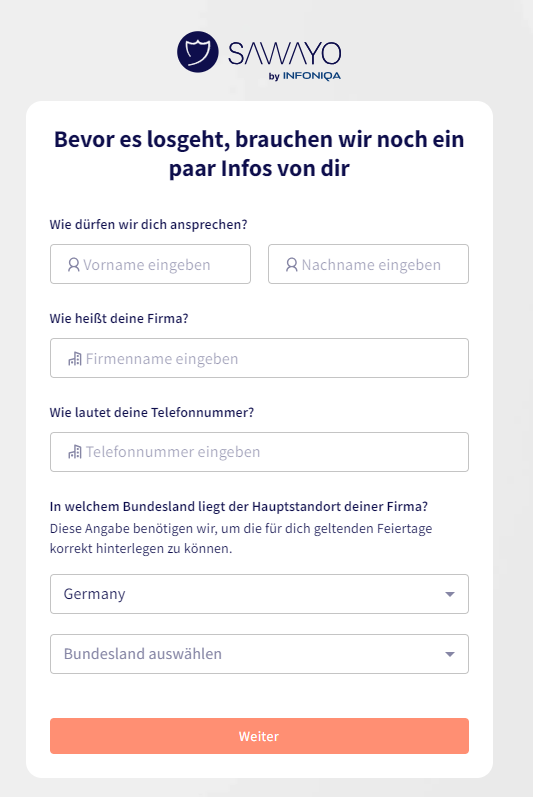Viewport: 533px width, 797px height.
Task: Click the SAWAYO wordmark text
Action: tap(285, 53)
